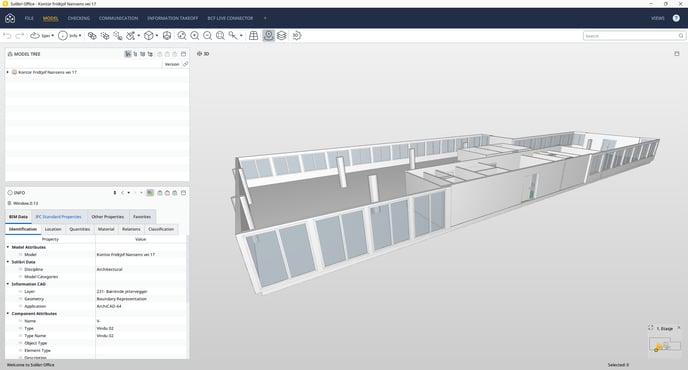Image resolution: width=688 pixels, height=370 pixels.
Task: Collapse the Solibri Data group
Action: click(8, 262)
